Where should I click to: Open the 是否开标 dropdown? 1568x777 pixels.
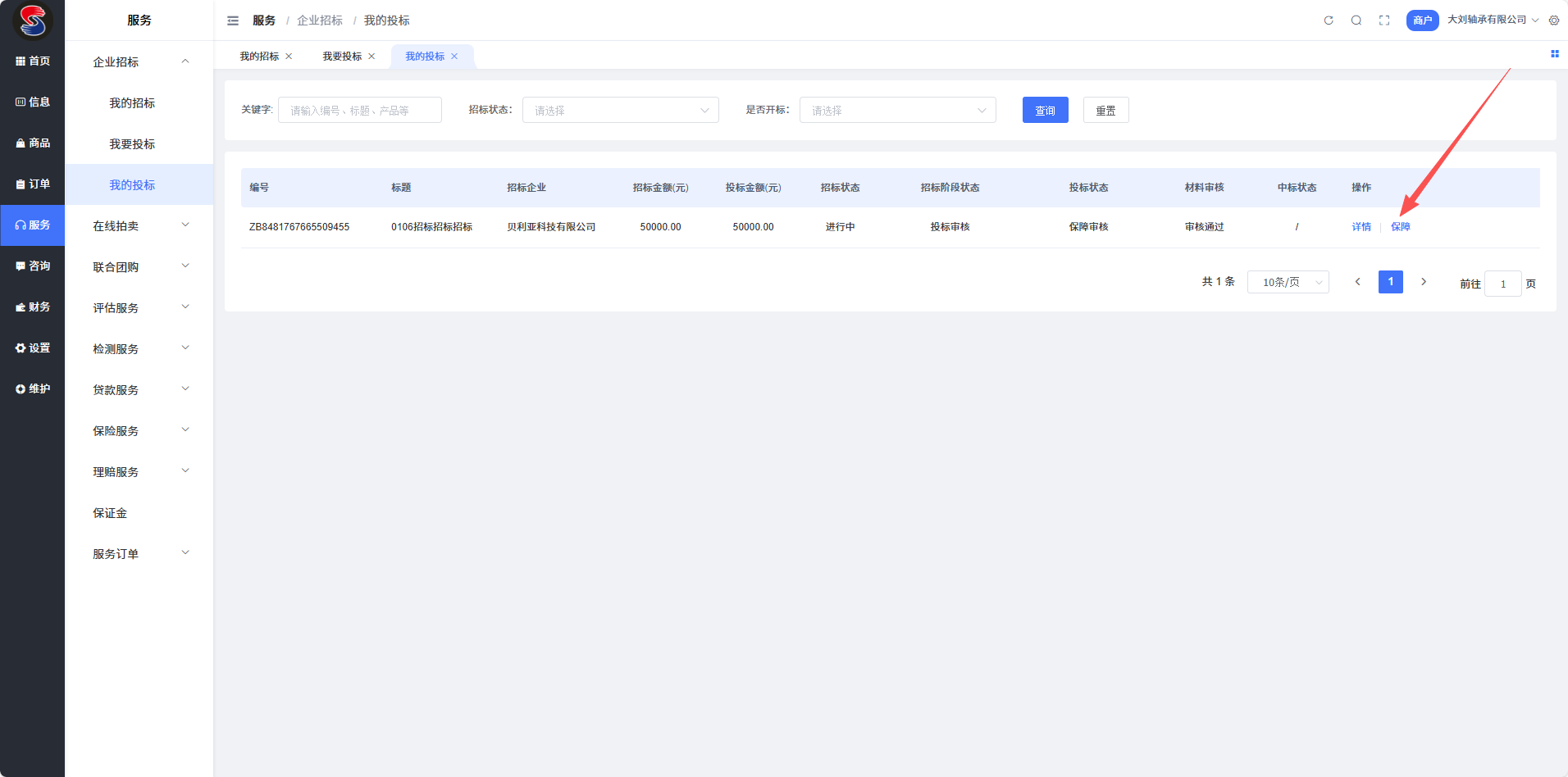897,110
